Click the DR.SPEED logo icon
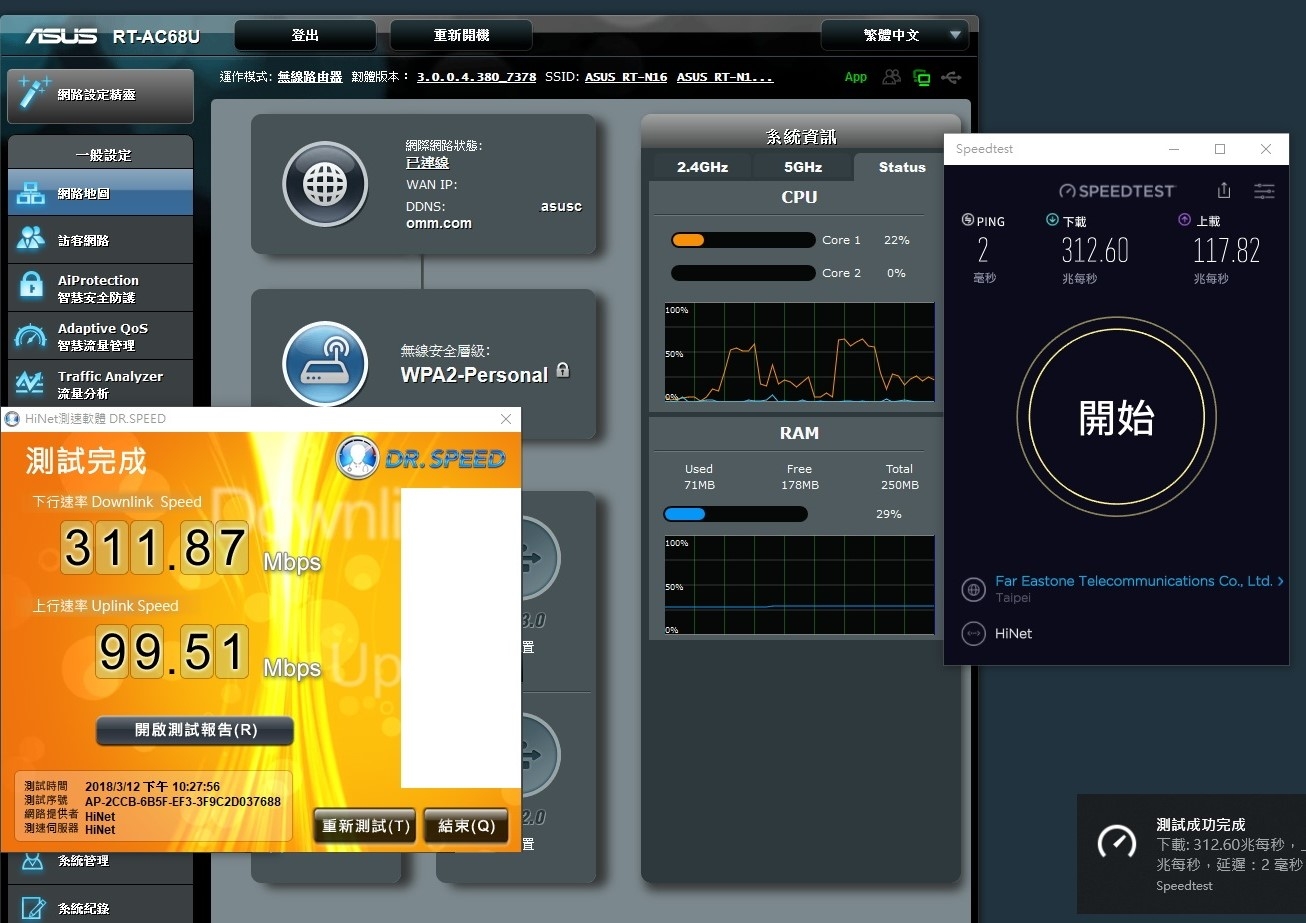This screenshot has height=923, width=1306. [356, 459]
